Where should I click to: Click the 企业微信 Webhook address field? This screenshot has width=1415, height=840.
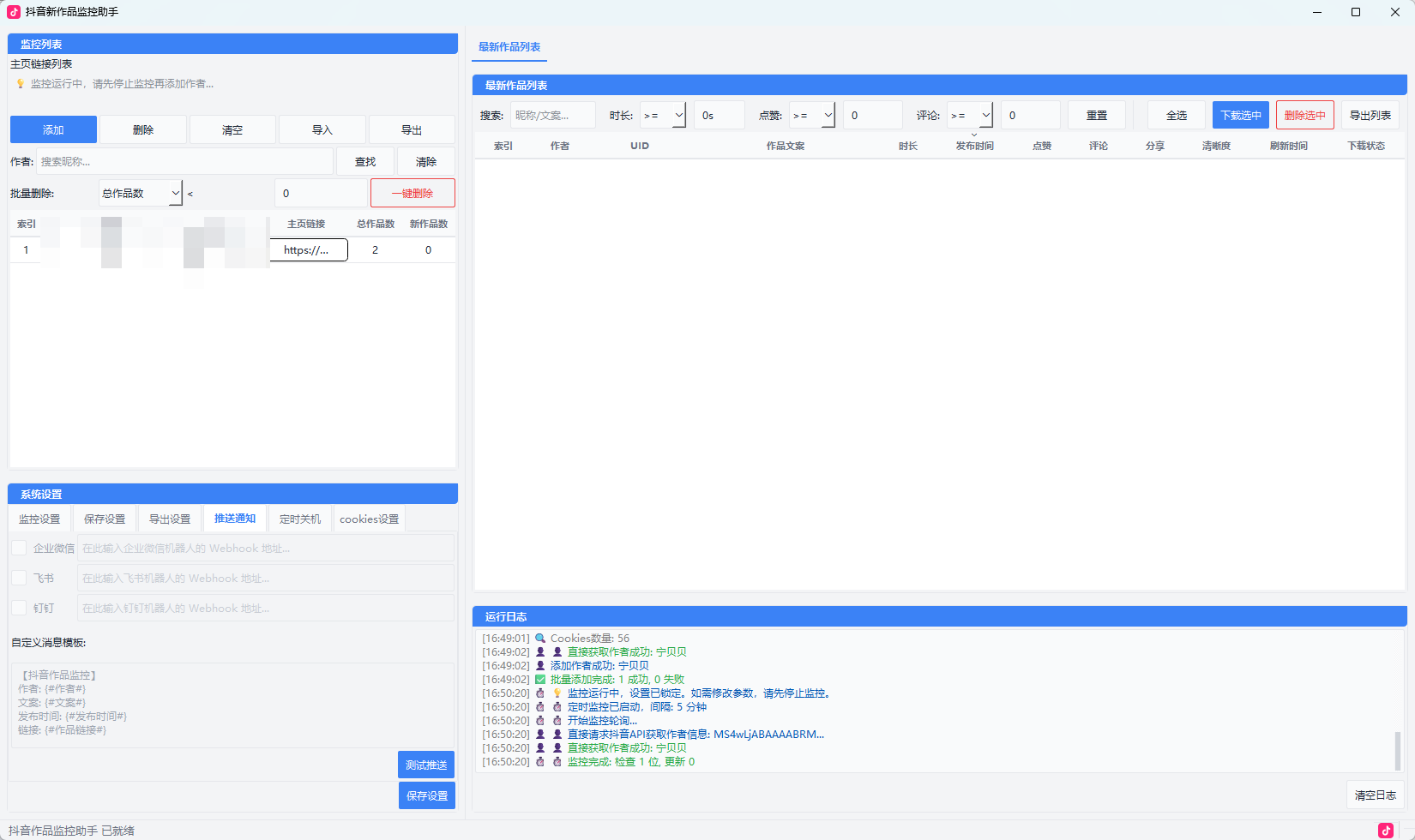tap(266, 548)
